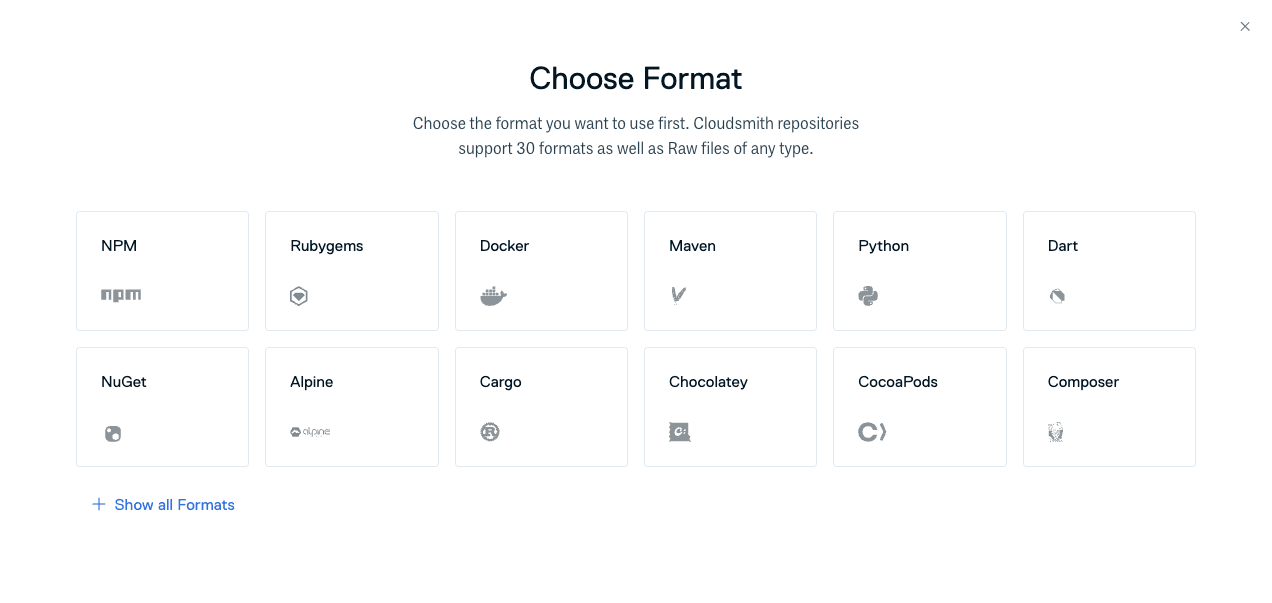
Task: Select the Composer format card title
Action: tap(1083, 382)
